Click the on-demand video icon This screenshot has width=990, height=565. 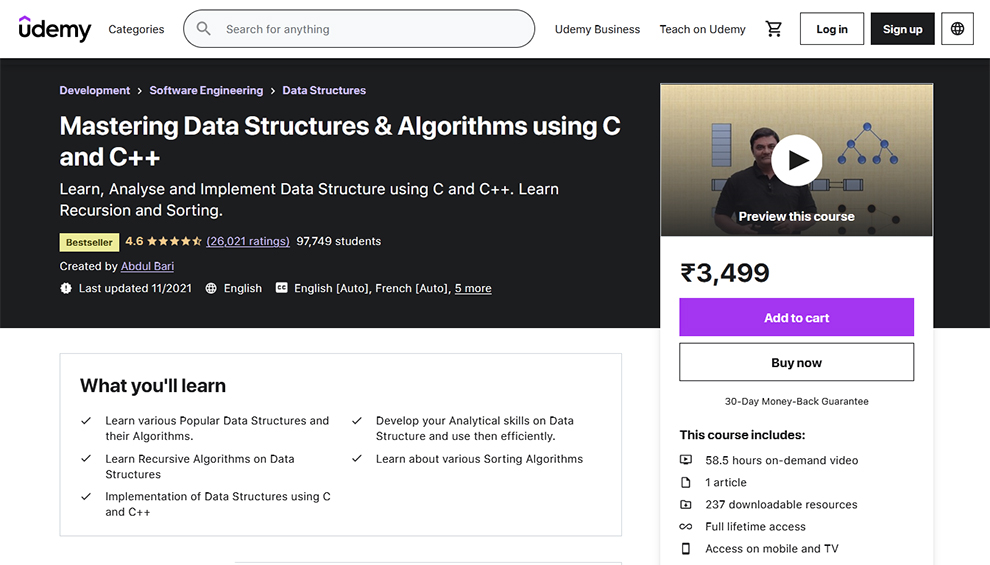[x=686, y=460]
